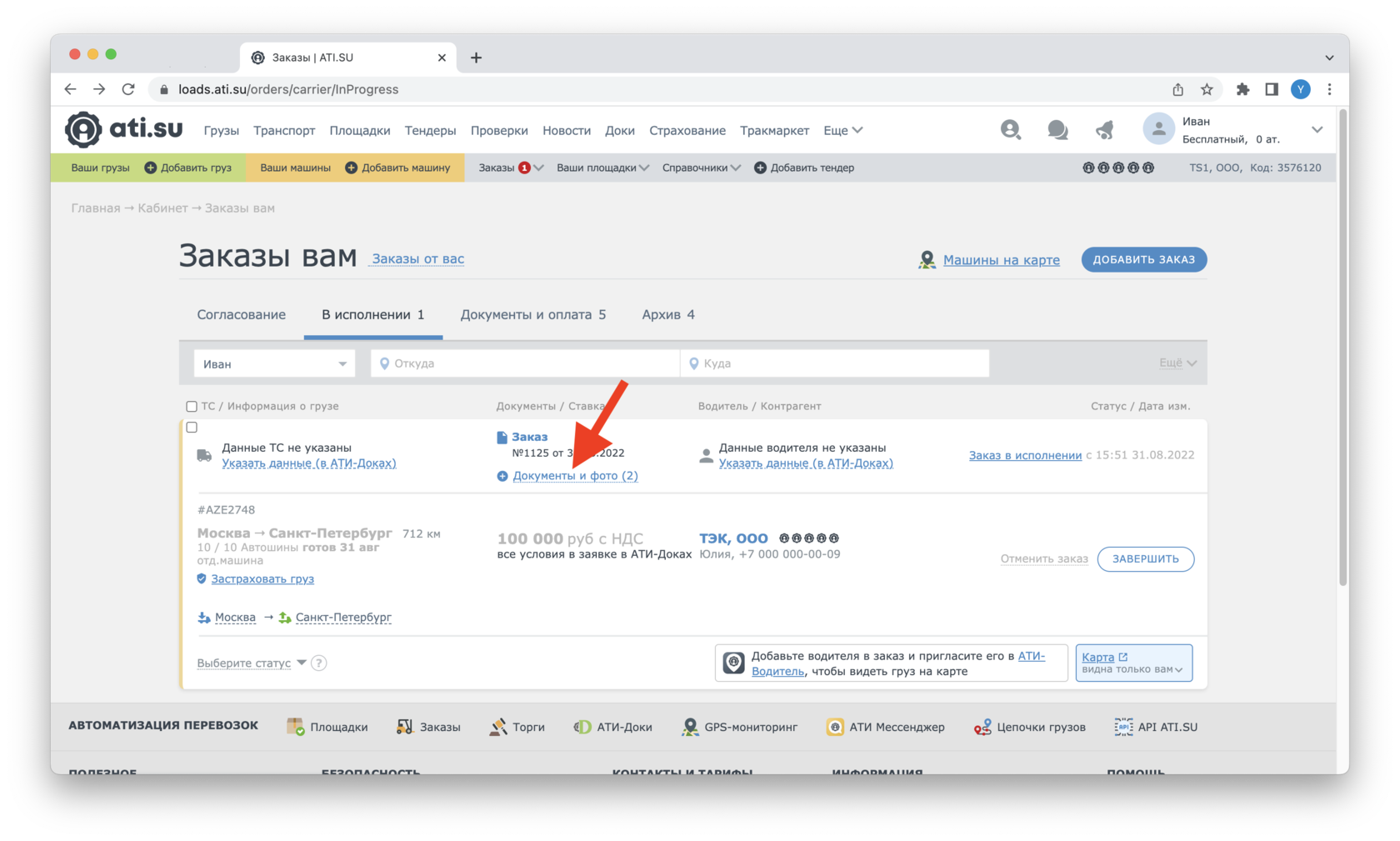Click the Откуда input field
Image resolution: width=1400 pixels, height=841 pixels.
point(525,363)
